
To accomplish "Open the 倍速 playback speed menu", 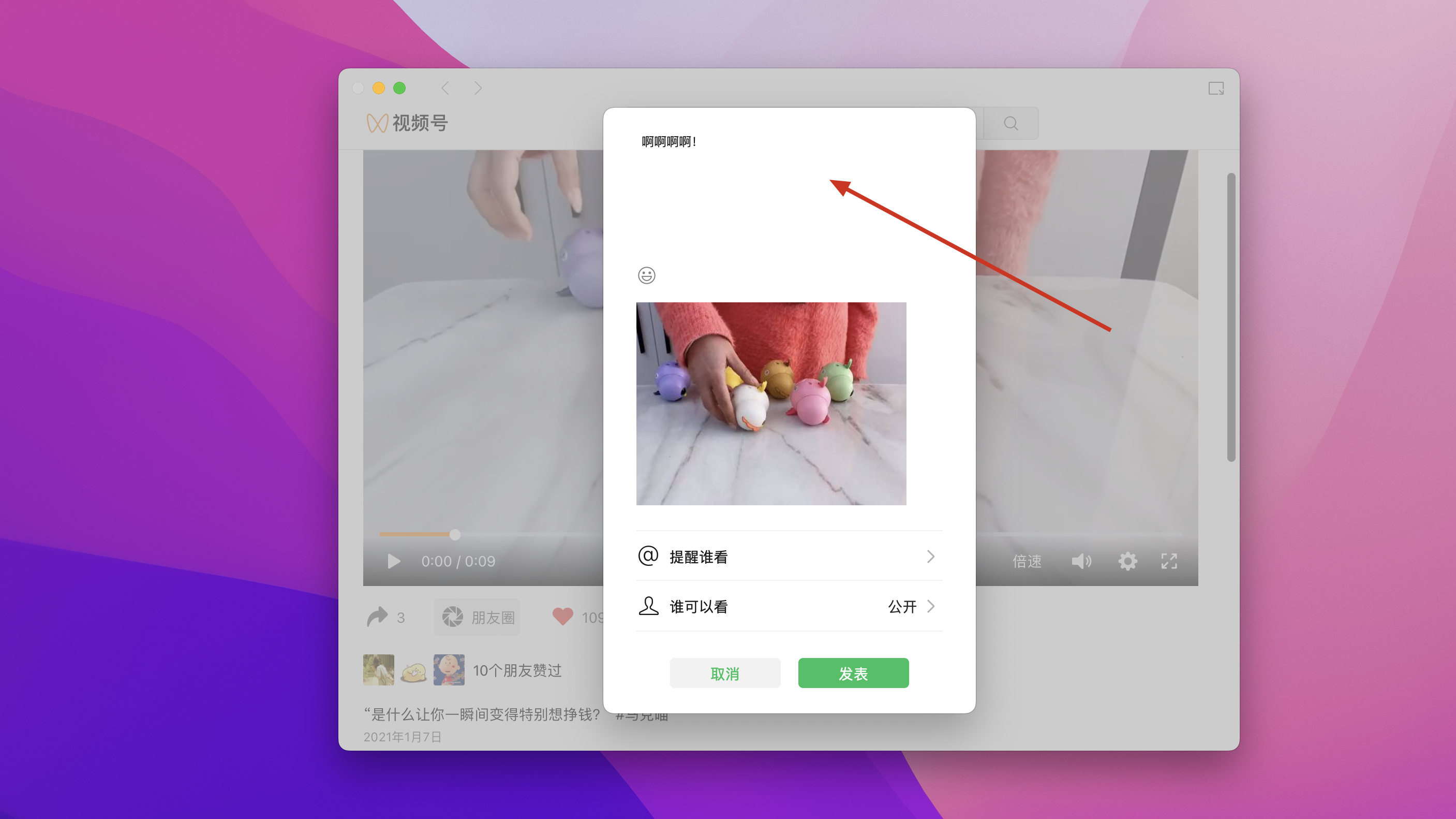I will pyautogui.click(x=1027, y=561).
